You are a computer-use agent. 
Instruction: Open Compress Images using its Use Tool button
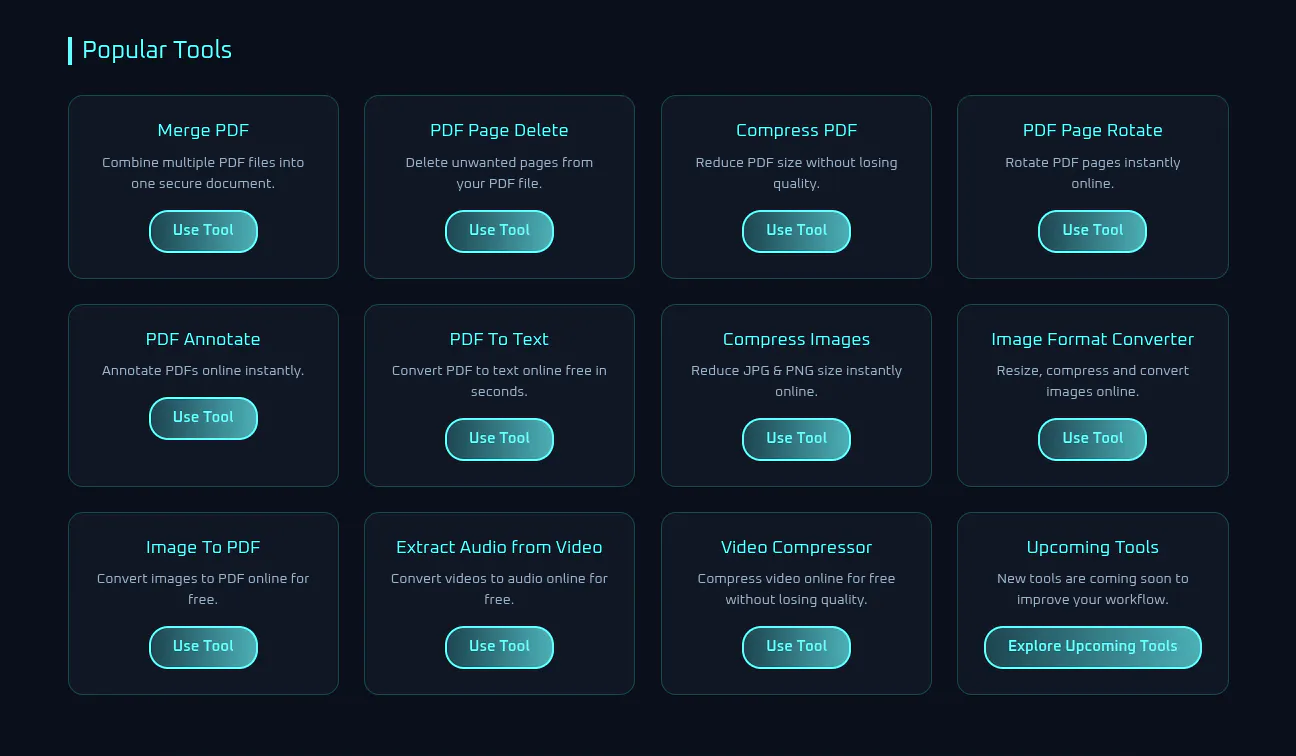796,439
